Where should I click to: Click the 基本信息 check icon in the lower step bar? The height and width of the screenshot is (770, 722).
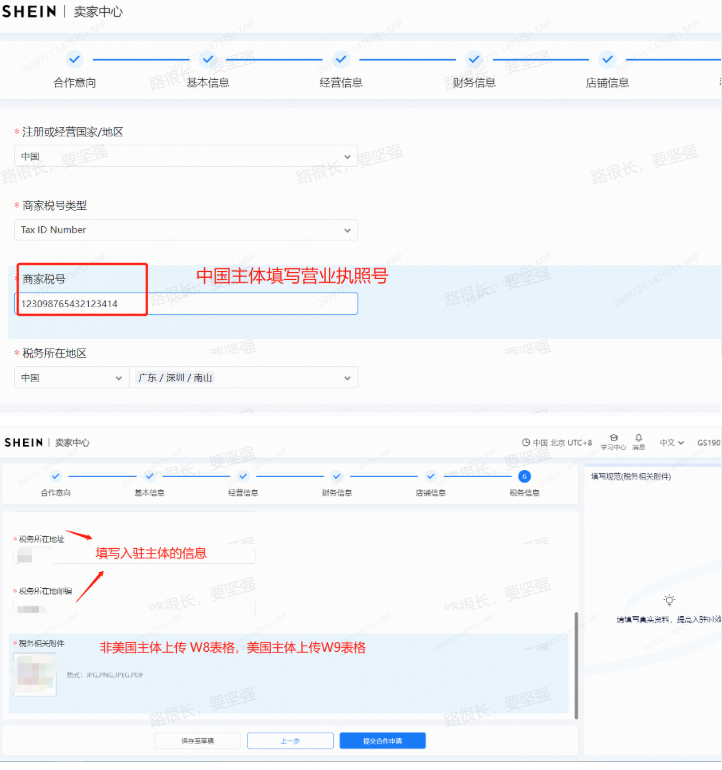pos(149,476)
